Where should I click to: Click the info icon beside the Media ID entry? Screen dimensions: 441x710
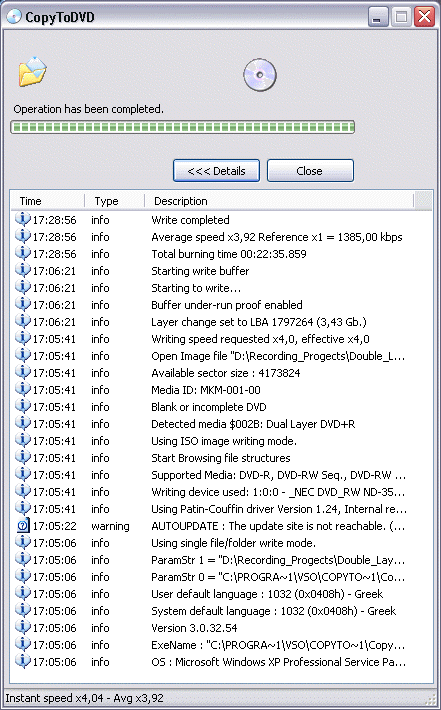[x=23, y=389]
